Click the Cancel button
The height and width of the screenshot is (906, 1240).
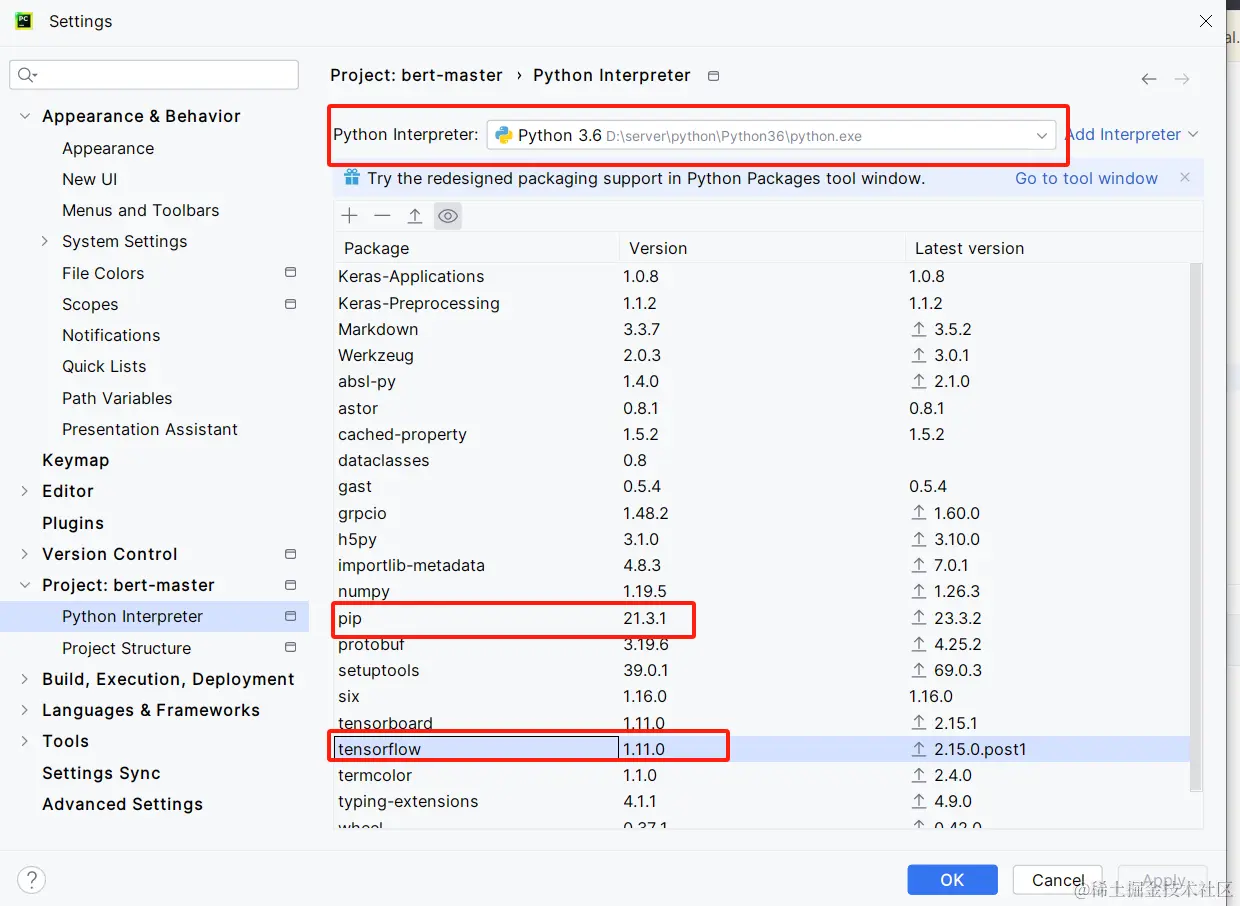point(1058,880)
